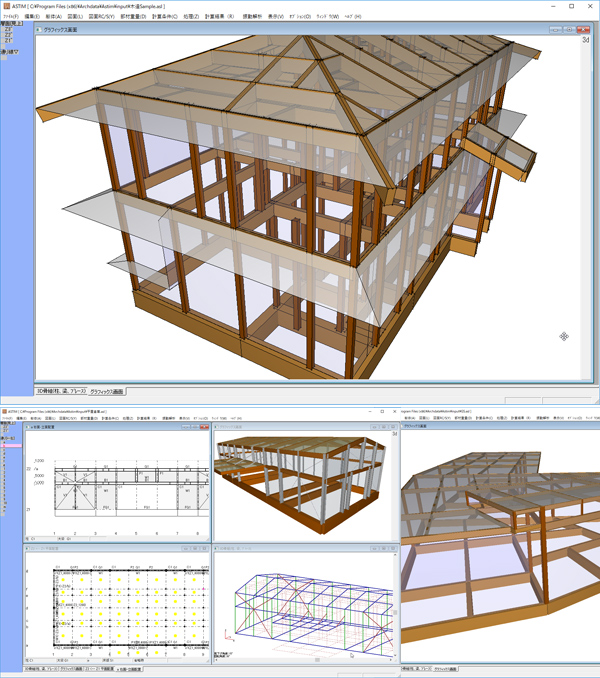Click the ASTIM icon of the bottom-right window

click(x=402, y=410)
